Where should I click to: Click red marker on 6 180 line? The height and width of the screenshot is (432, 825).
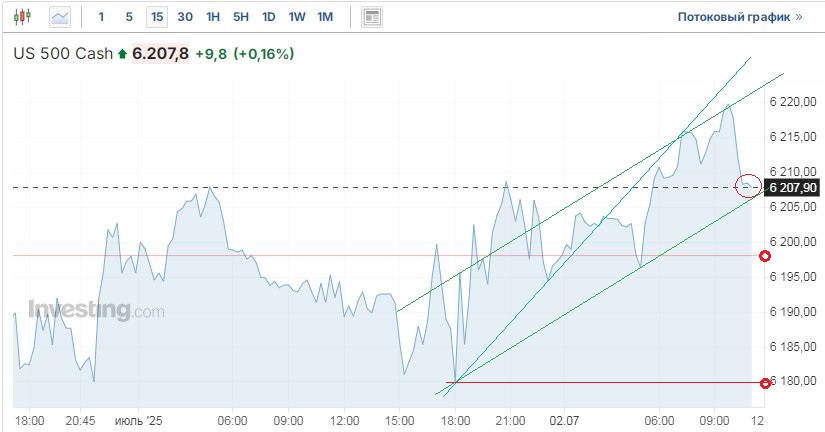pos(765,382)
